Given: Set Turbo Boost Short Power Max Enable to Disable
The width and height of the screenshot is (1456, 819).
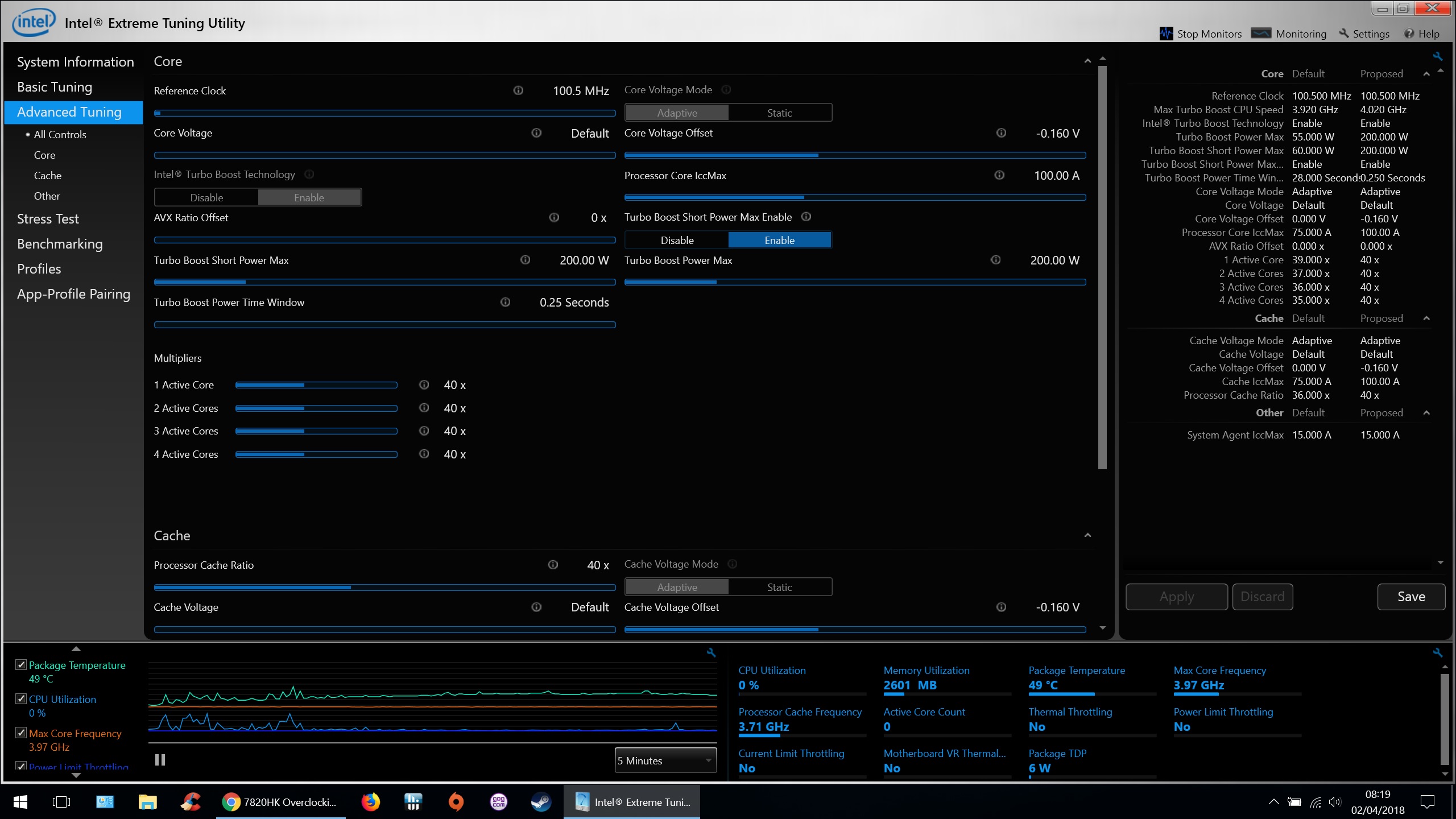Looking at the screenshot, I should (677, 240).
